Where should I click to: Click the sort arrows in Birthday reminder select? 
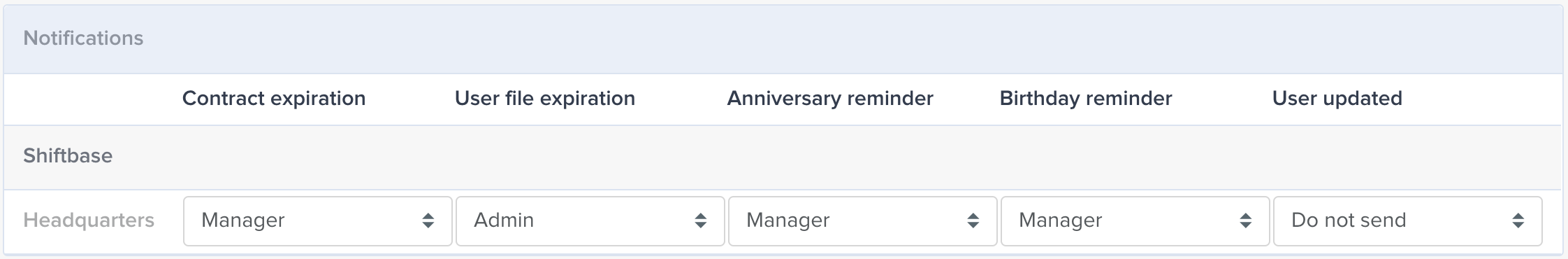(x=1245, y=221)
